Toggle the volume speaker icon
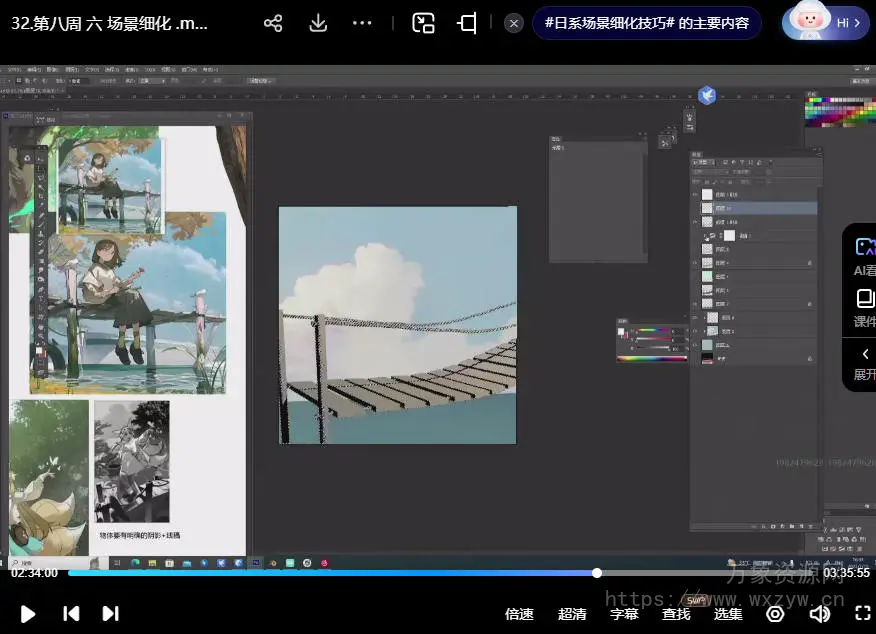This screenshot has height=634, width=876. point(820,613)
